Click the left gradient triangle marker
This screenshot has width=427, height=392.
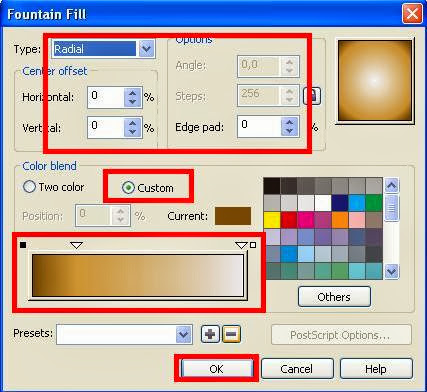tap(76, 246)
